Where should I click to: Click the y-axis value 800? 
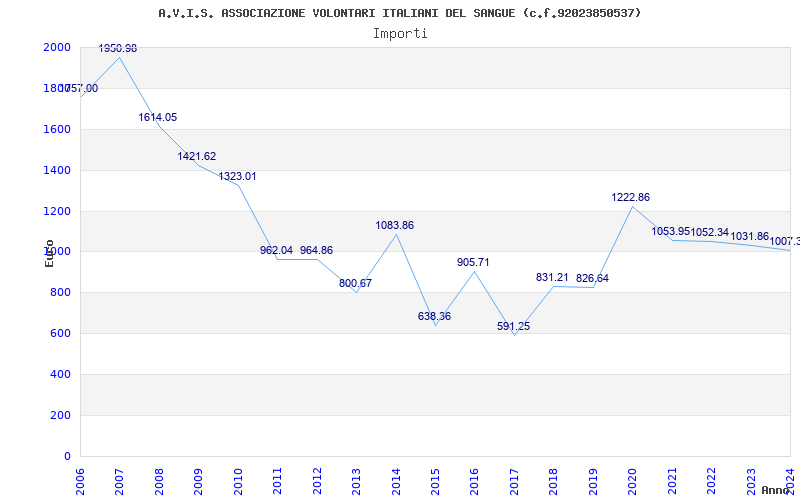coord(60,293)
